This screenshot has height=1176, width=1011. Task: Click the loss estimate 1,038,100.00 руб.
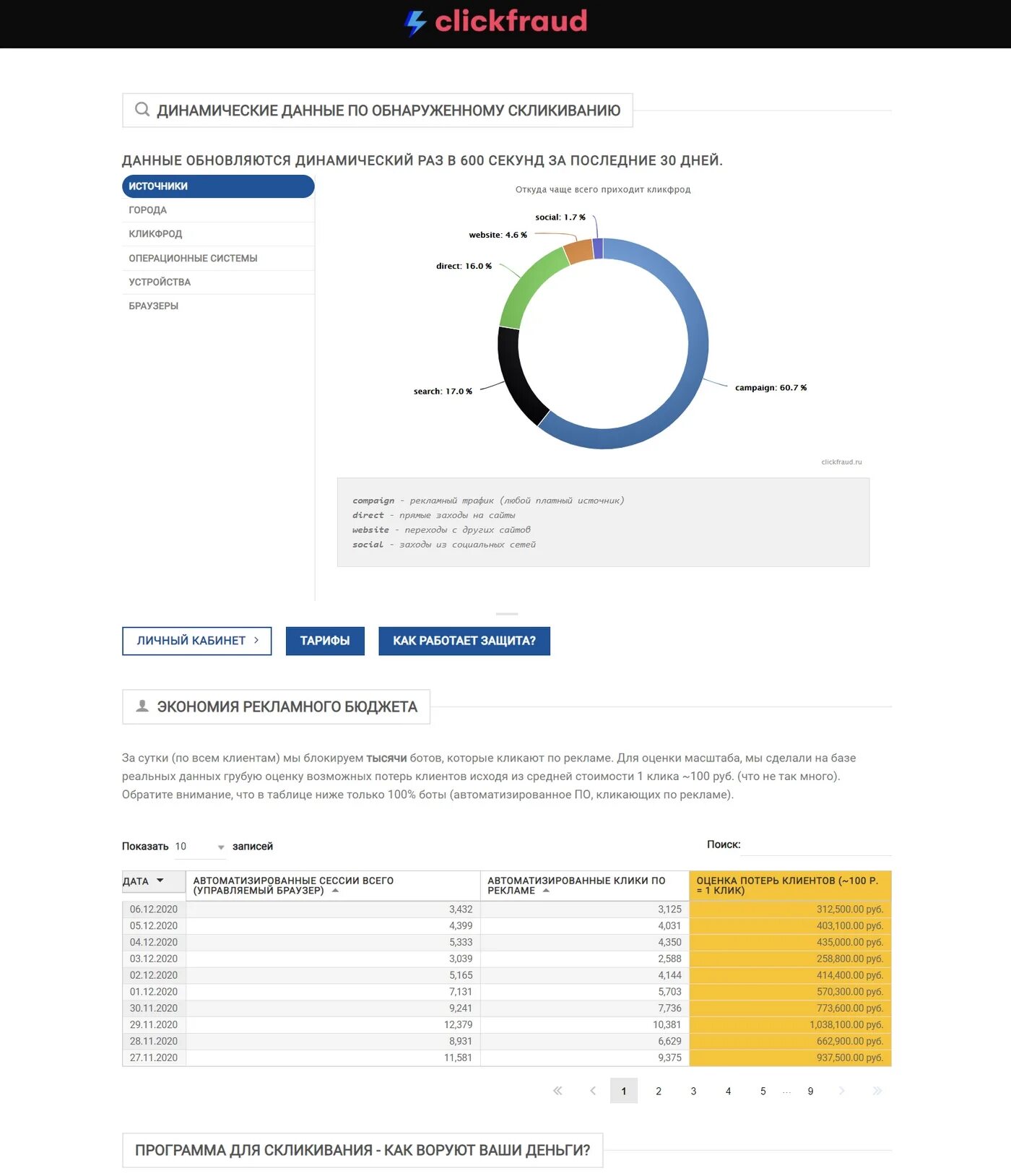[x=846, y=1025]
